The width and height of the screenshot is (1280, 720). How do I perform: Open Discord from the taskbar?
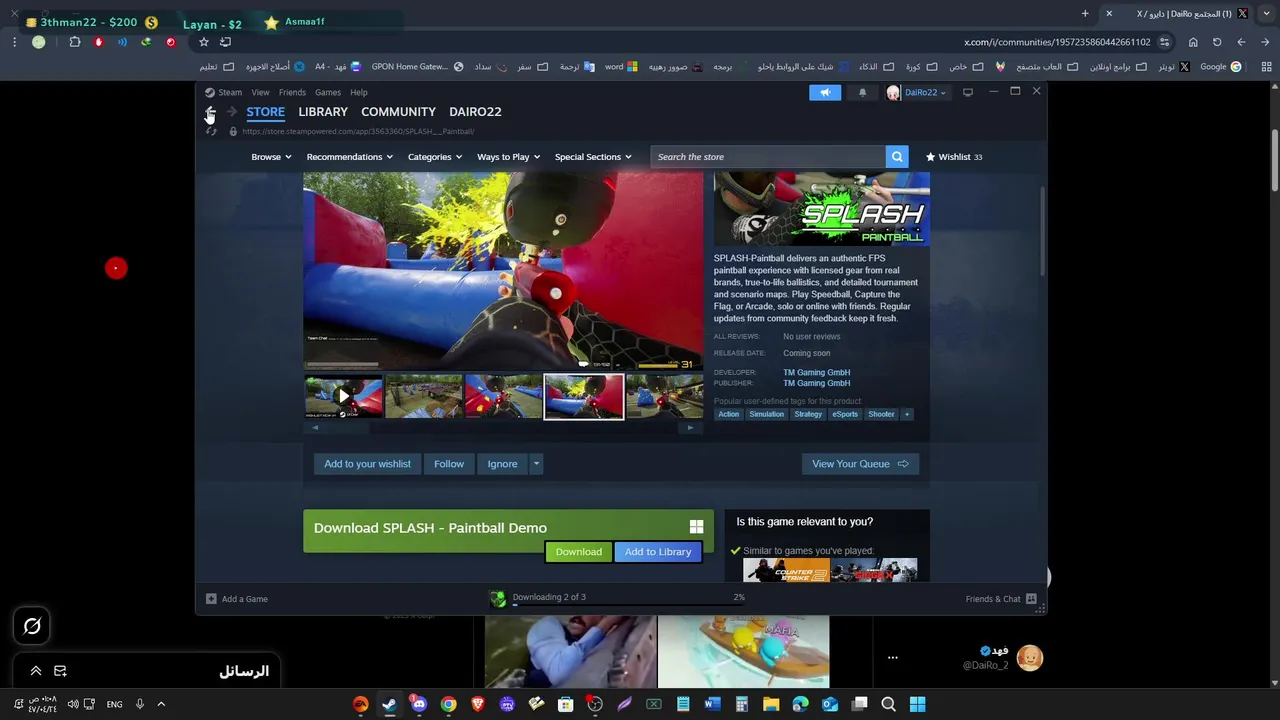coord(419,704)
